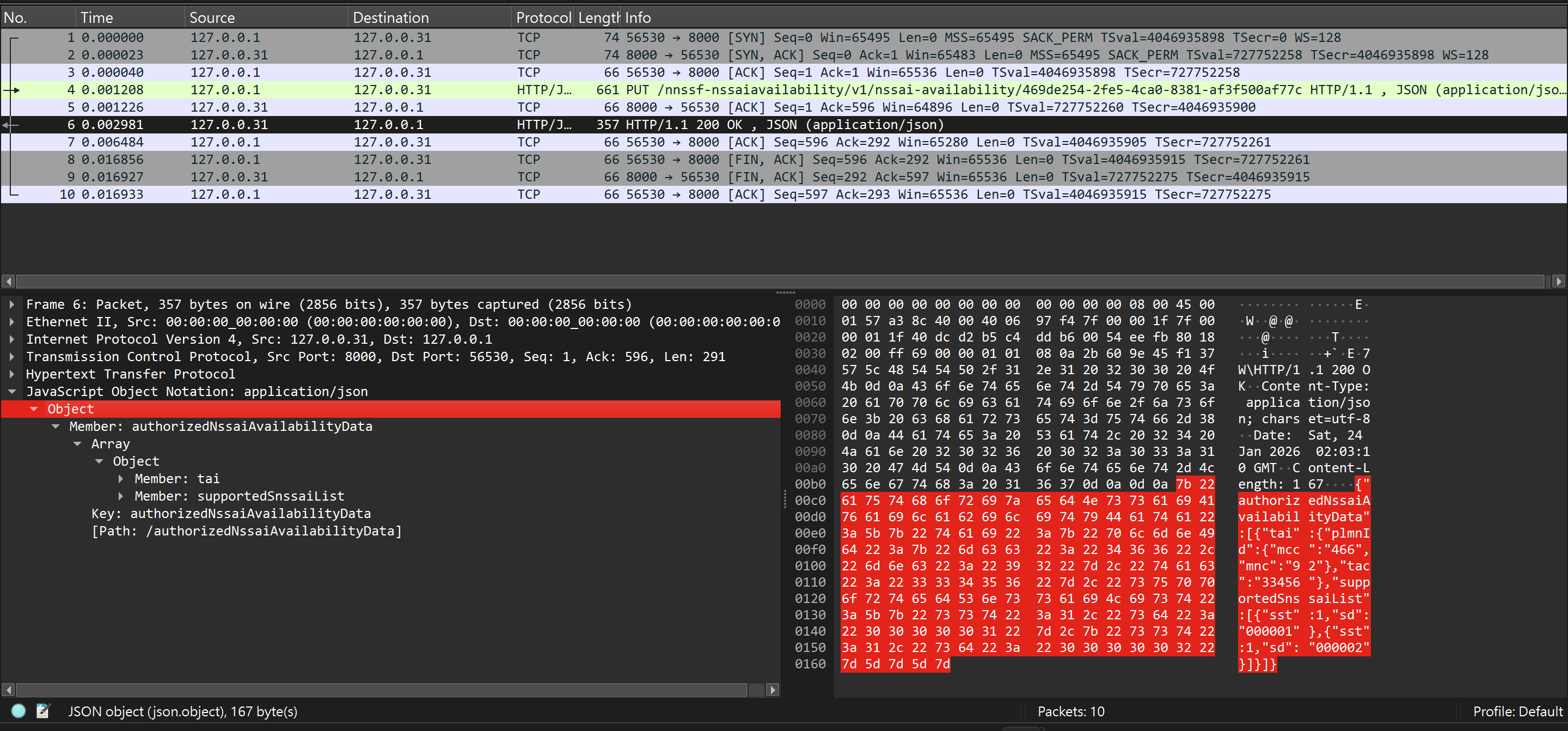Viewport: 1568px width, 731px height.
Task: Collapse the Array node
Action: (x=77, y=444)
